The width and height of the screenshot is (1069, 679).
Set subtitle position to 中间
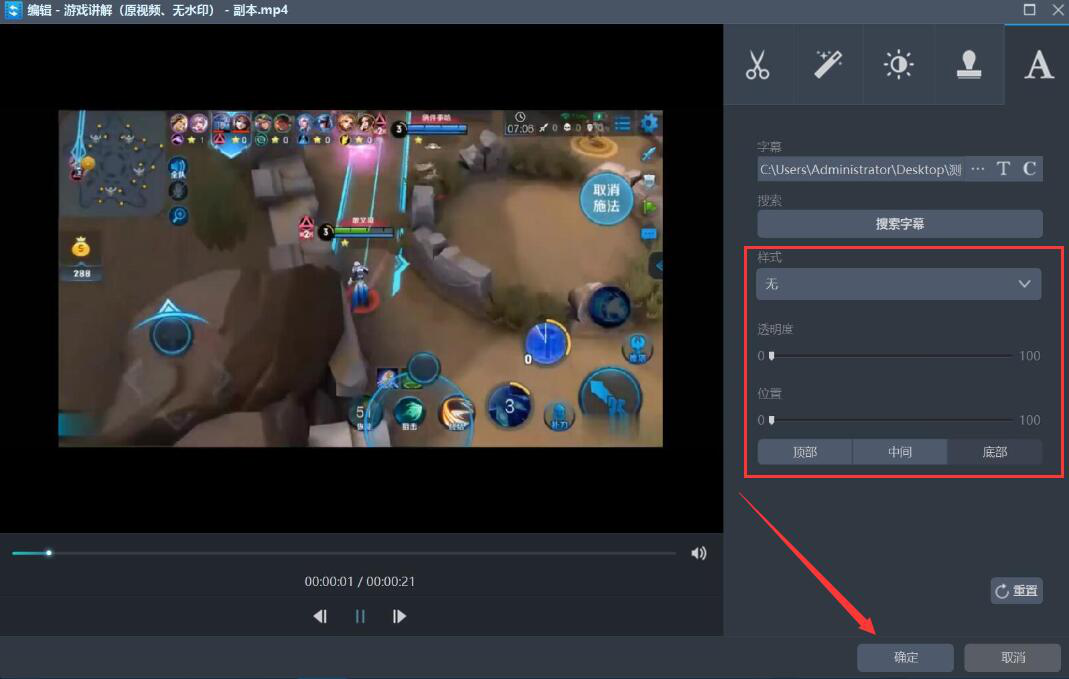click(900, 452)
